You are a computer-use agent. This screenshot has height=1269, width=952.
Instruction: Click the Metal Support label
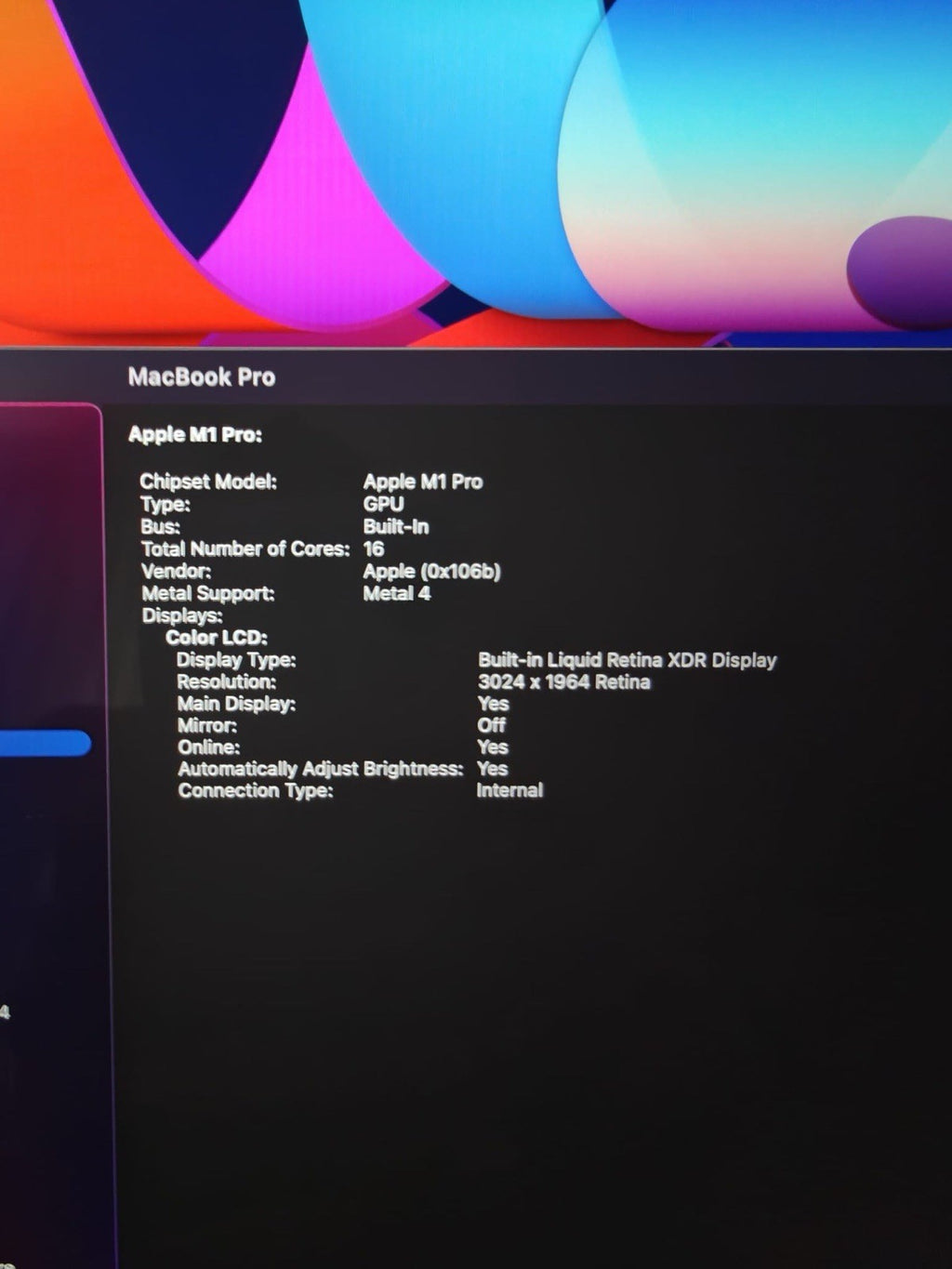tap(208, 593)
